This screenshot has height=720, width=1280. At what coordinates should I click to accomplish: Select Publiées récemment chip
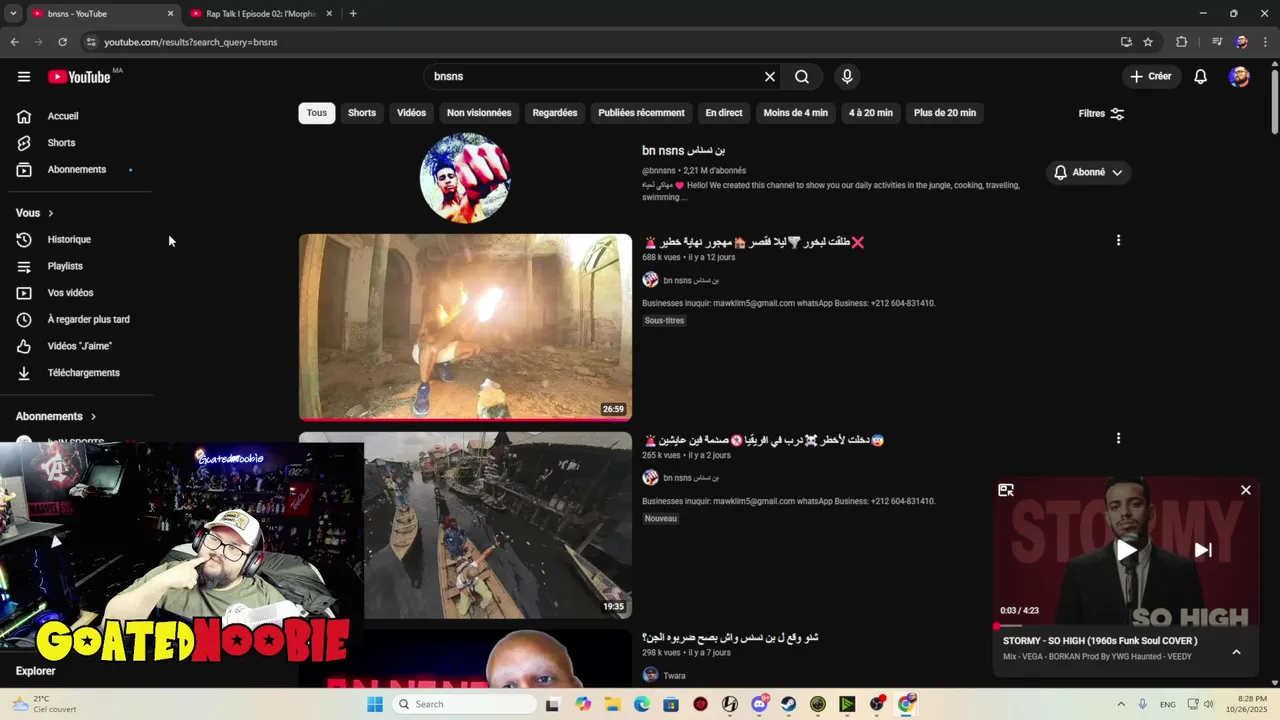[x=641, y=113]
